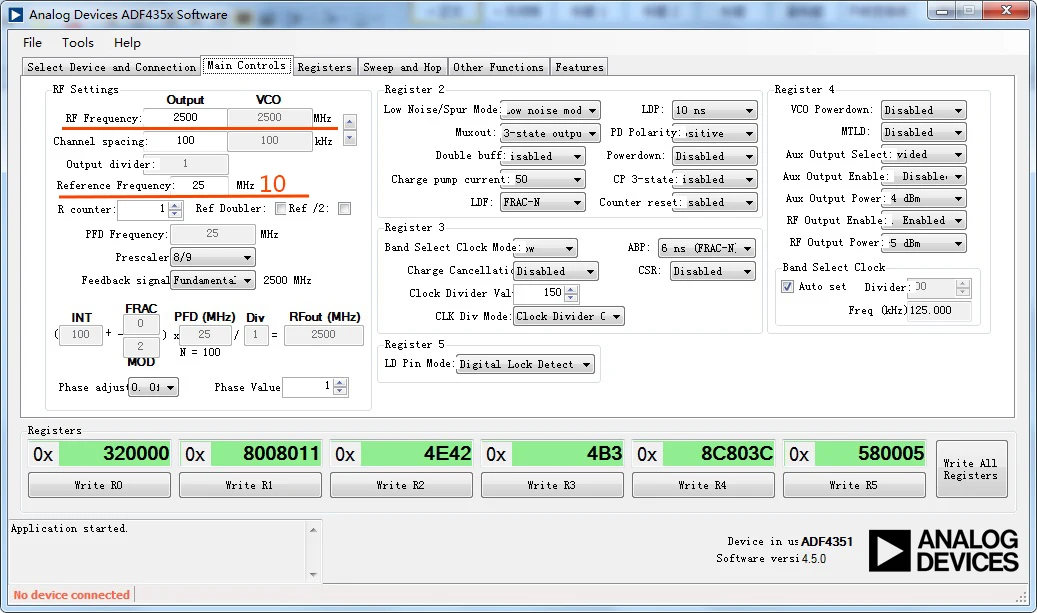Open the RF Output Enable dropdown
The height and width of the screenshot is (613, 1037).
[924, 221]
